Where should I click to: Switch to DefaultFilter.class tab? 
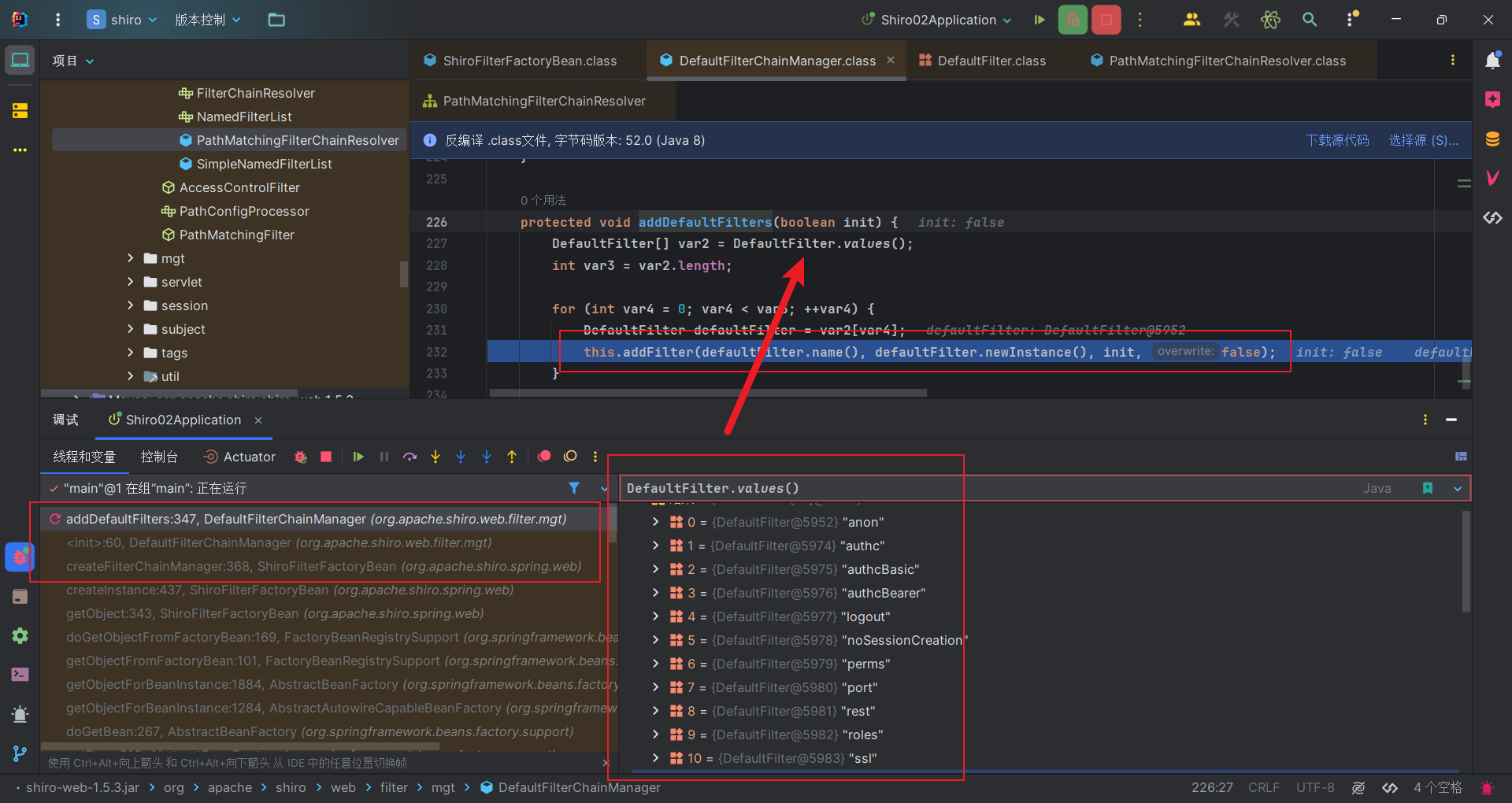click(983, 61)
